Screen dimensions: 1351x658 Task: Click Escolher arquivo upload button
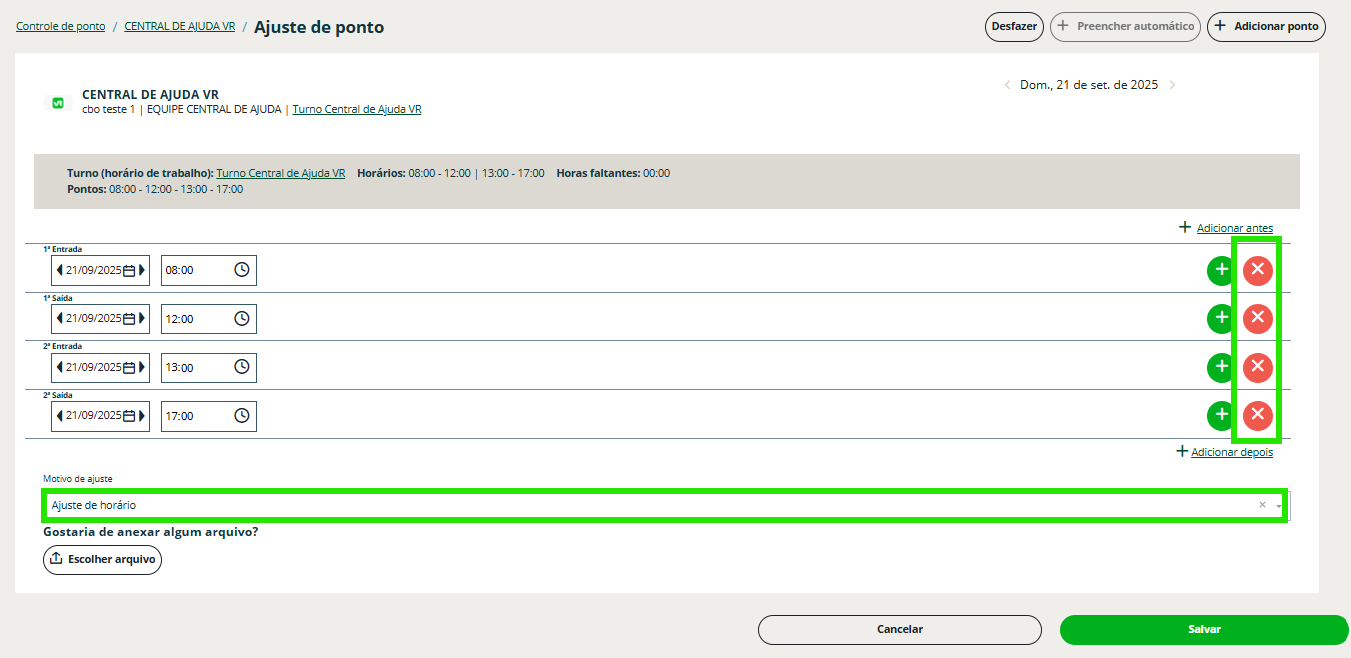pyautogui.click(x=102, y=559)
